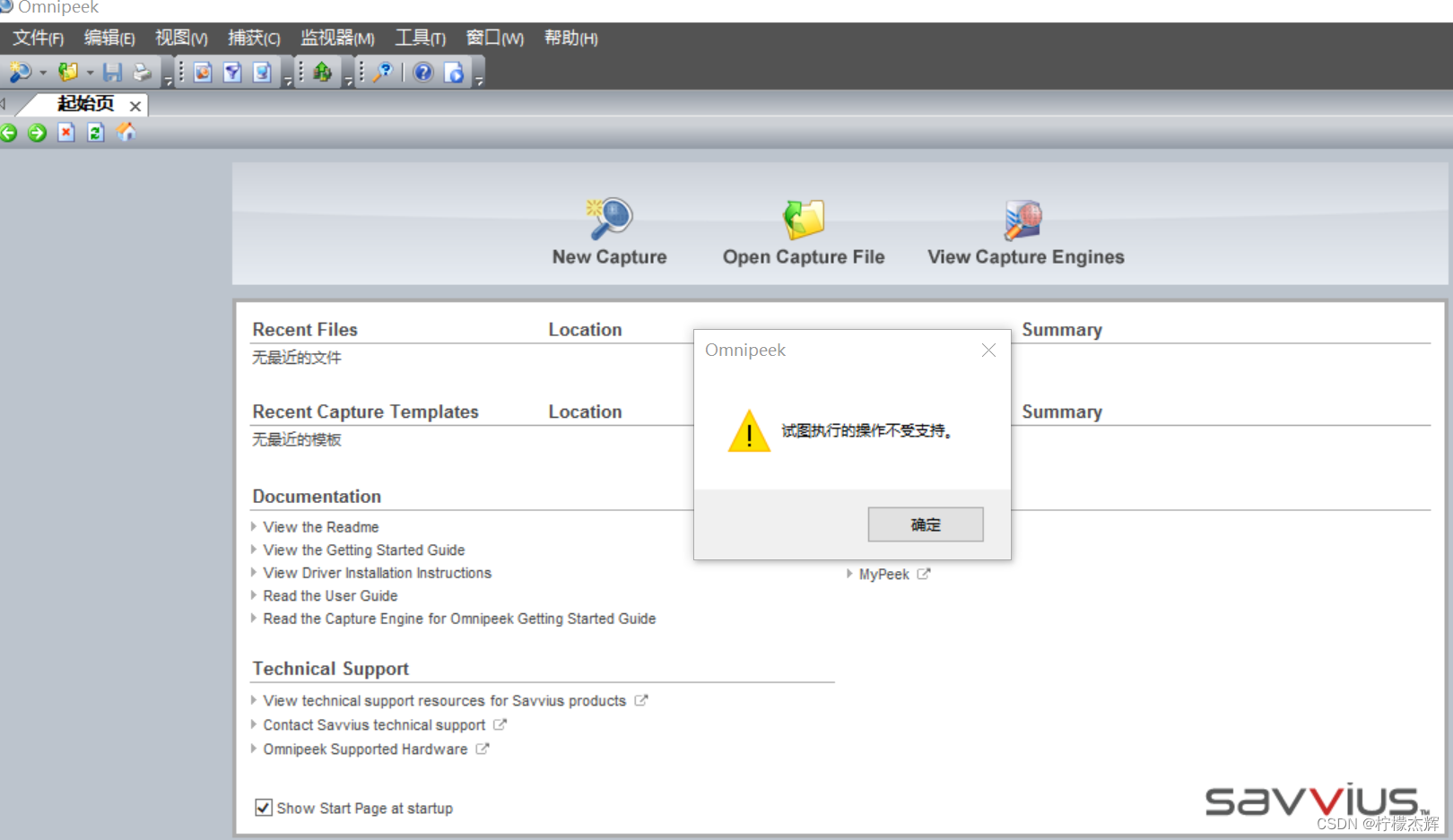The width and height of the screenshot is (1453, 840).
Task: Open first toolbar options overflow arrow
Action: click(x=168, y=82)
